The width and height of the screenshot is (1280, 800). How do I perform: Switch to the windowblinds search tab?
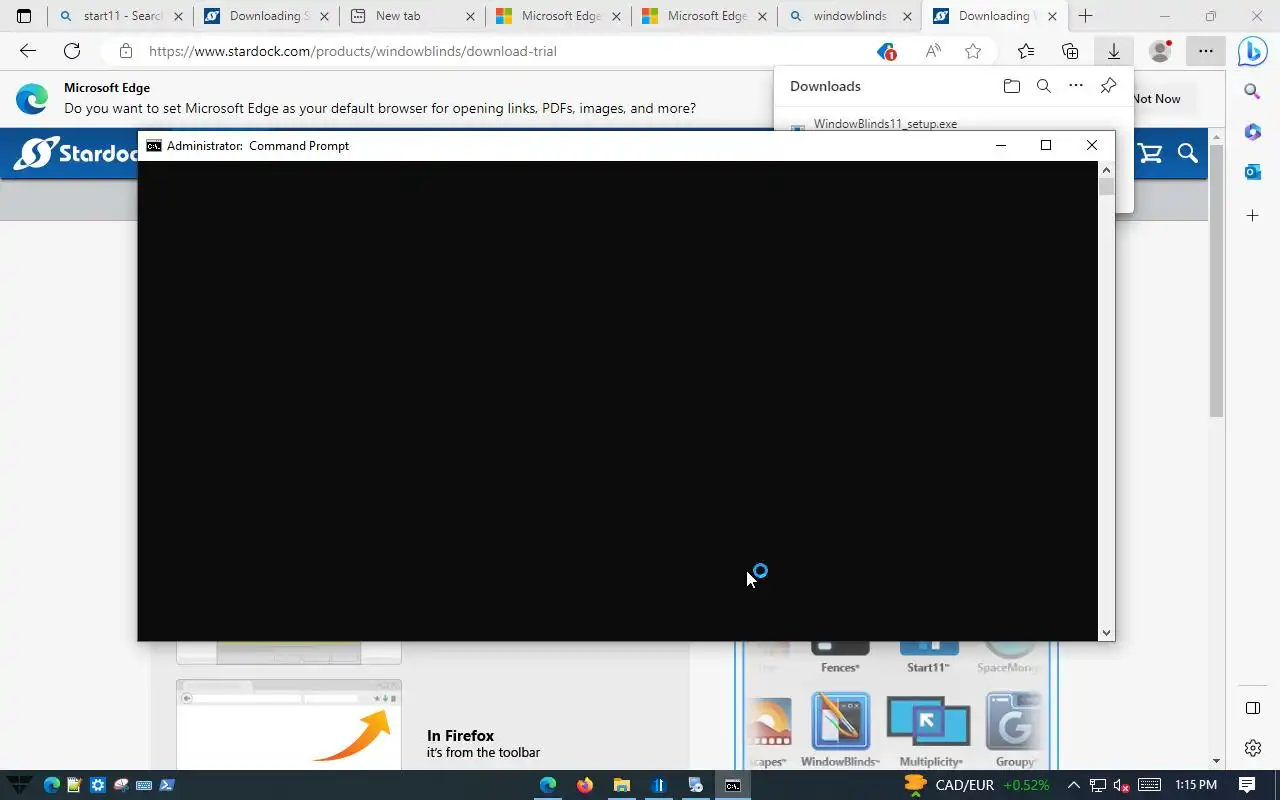click(850, 16)
